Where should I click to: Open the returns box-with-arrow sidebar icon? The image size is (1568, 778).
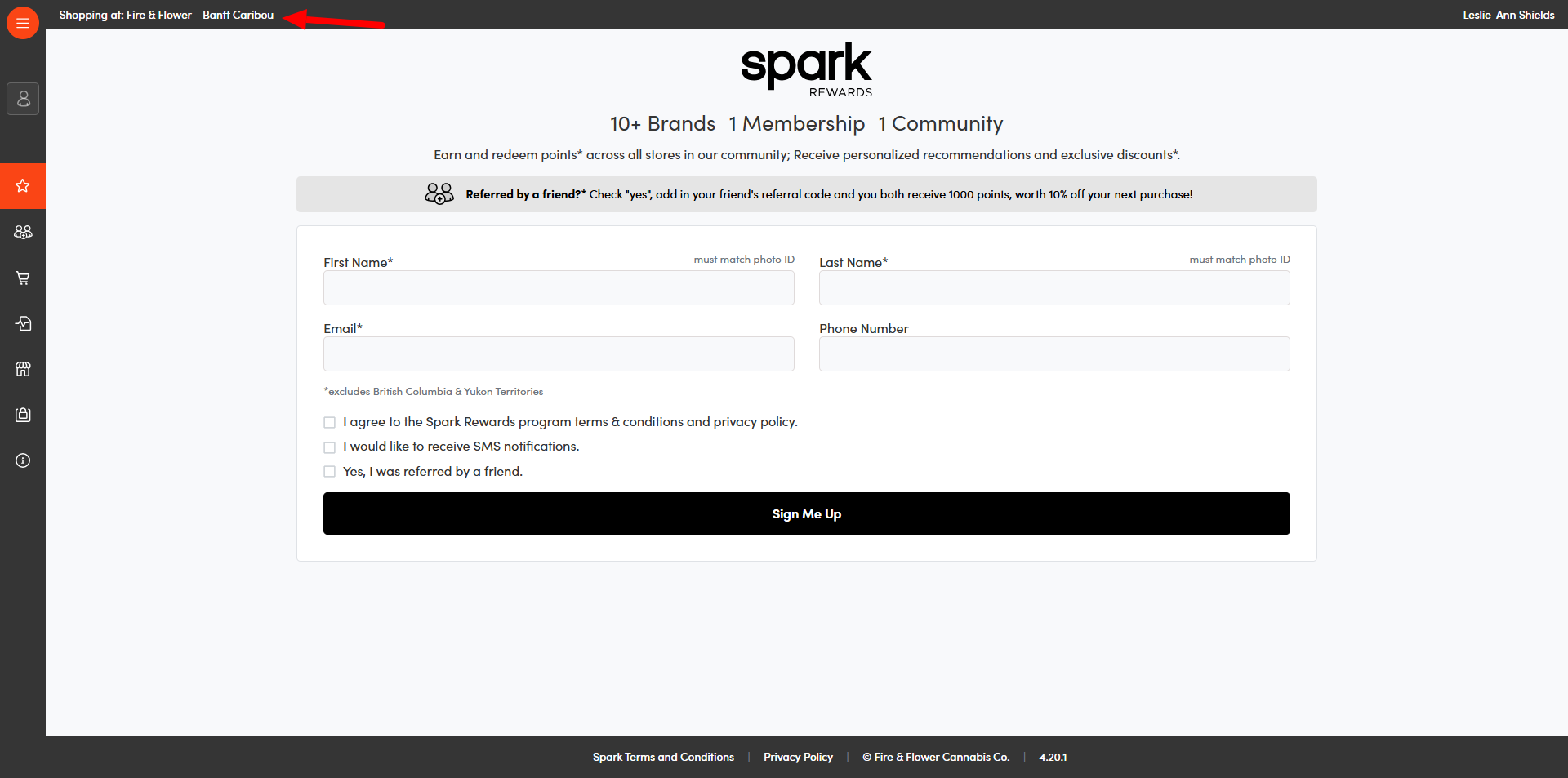(23, 323)
